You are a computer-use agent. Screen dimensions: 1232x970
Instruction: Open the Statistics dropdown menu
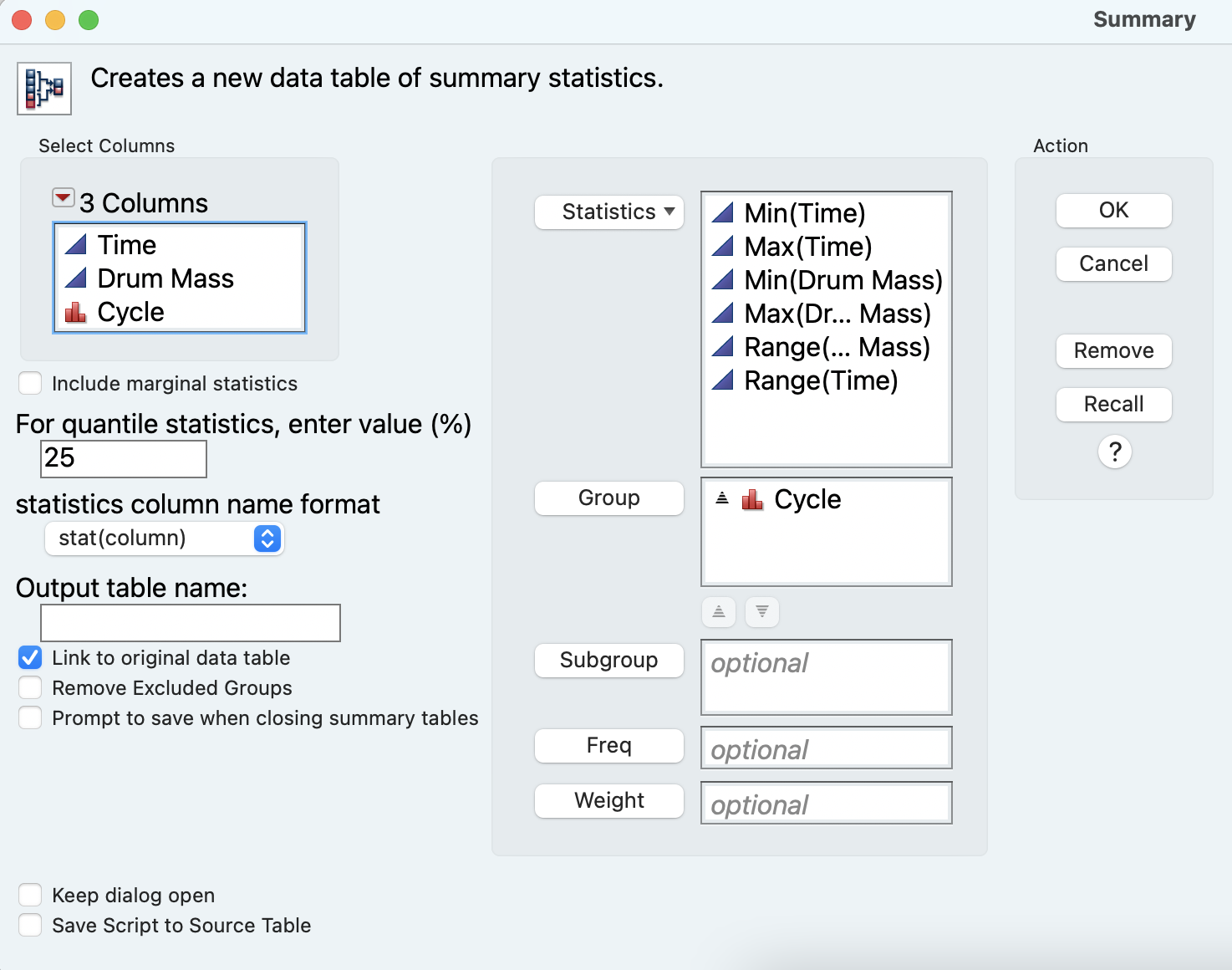[609, 212]
